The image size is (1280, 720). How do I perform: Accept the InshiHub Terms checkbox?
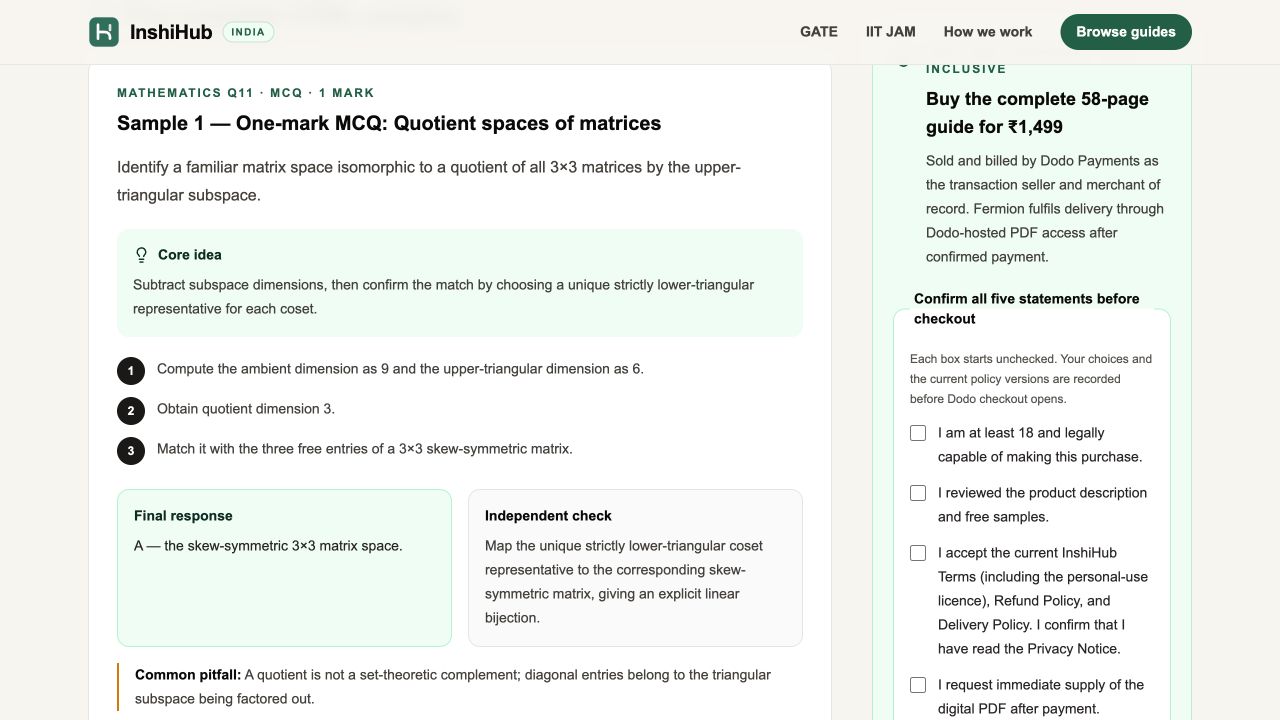pyautogui.click(x=918, y=553)
